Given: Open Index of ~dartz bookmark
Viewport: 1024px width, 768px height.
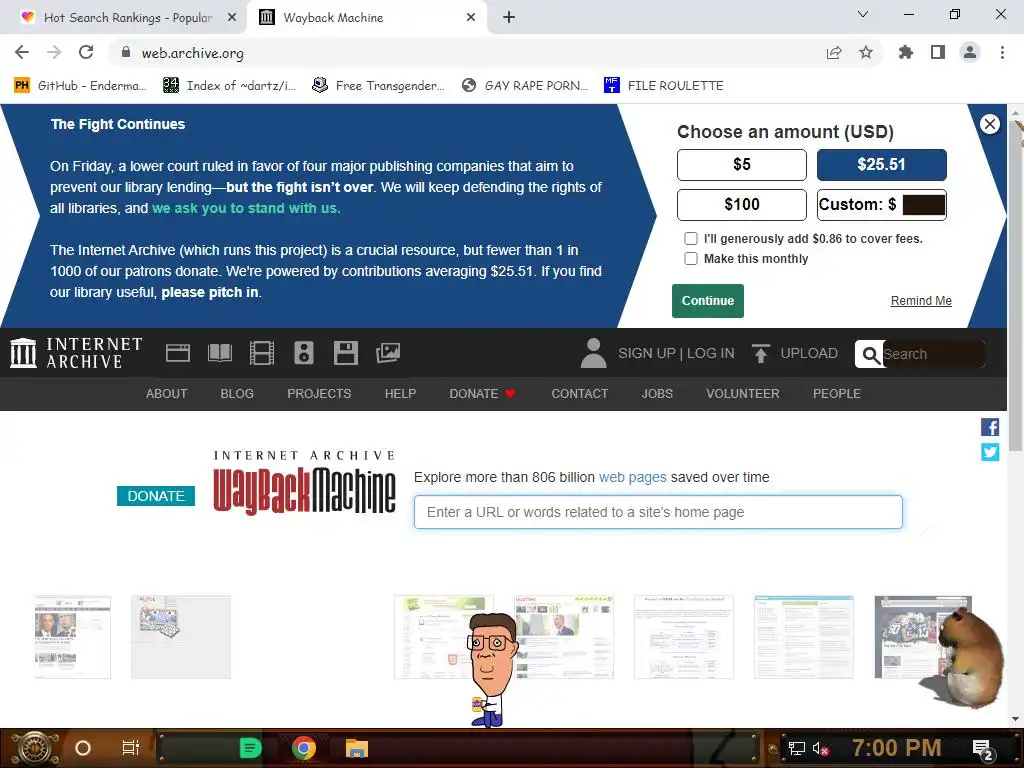Looking at the screenshot, I should coord(229,86).
